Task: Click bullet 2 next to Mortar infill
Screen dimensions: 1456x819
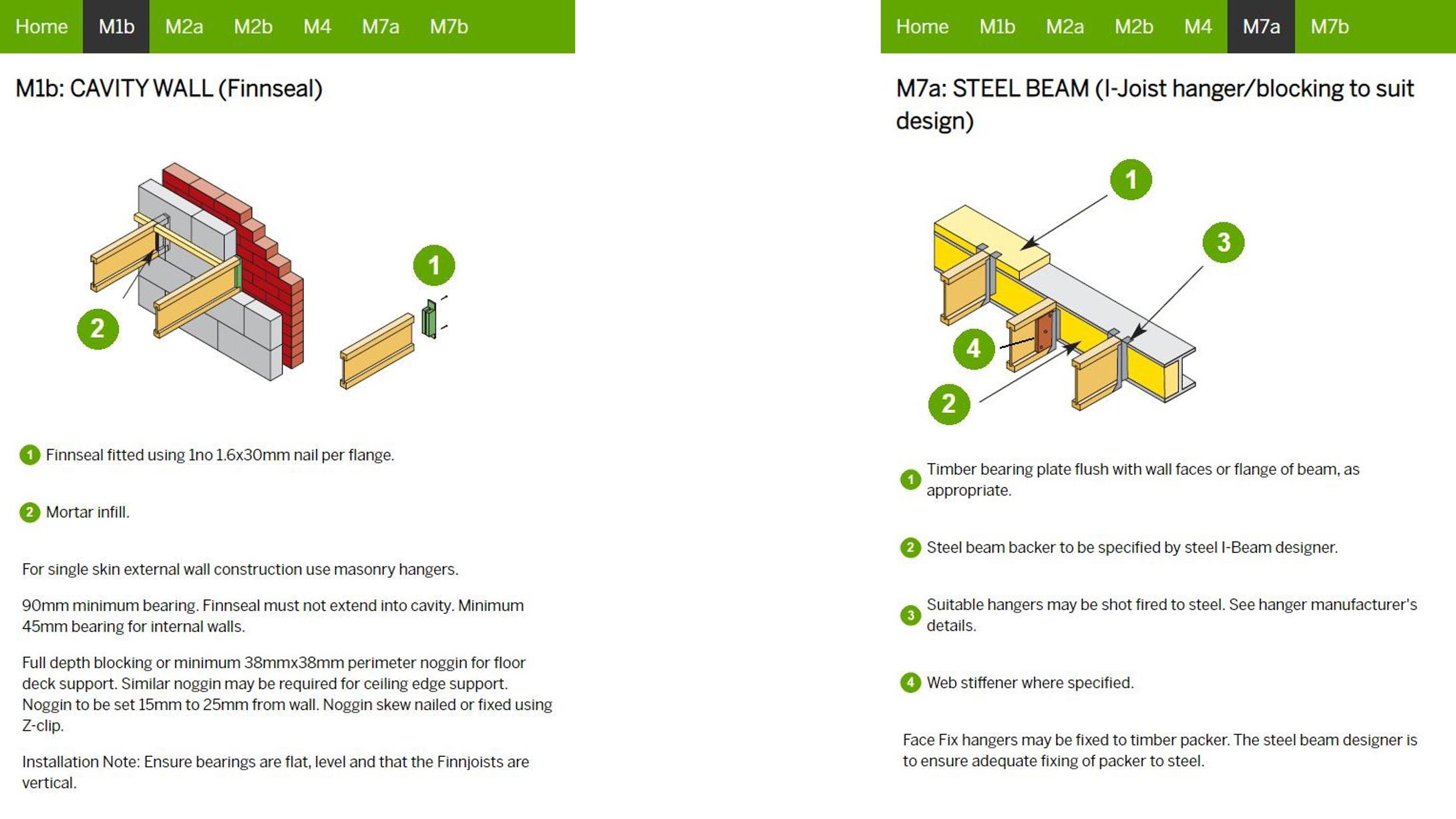Action: [29, 512]
